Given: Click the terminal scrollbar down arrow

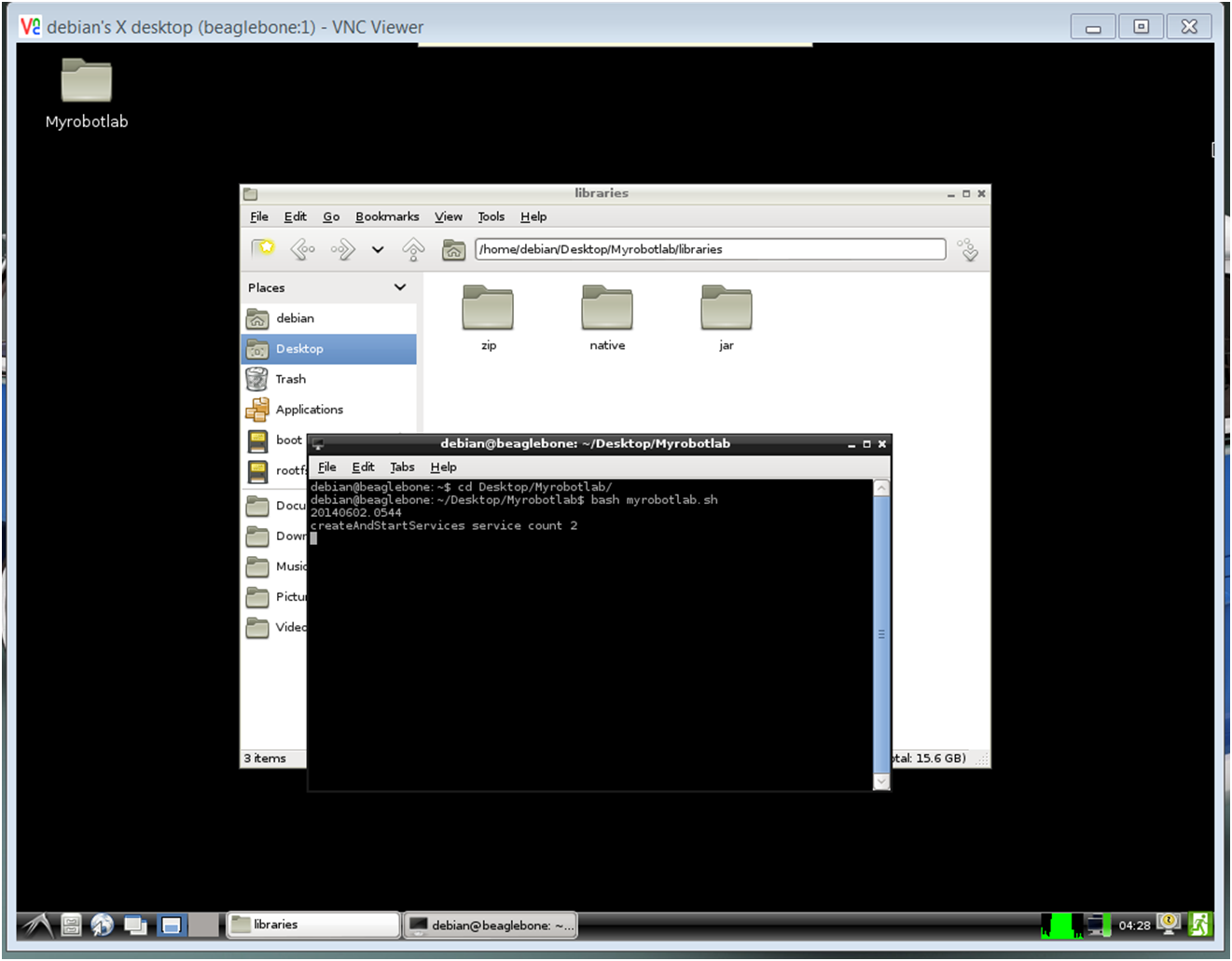Looking at the screenshot, I should coord(881,781).
